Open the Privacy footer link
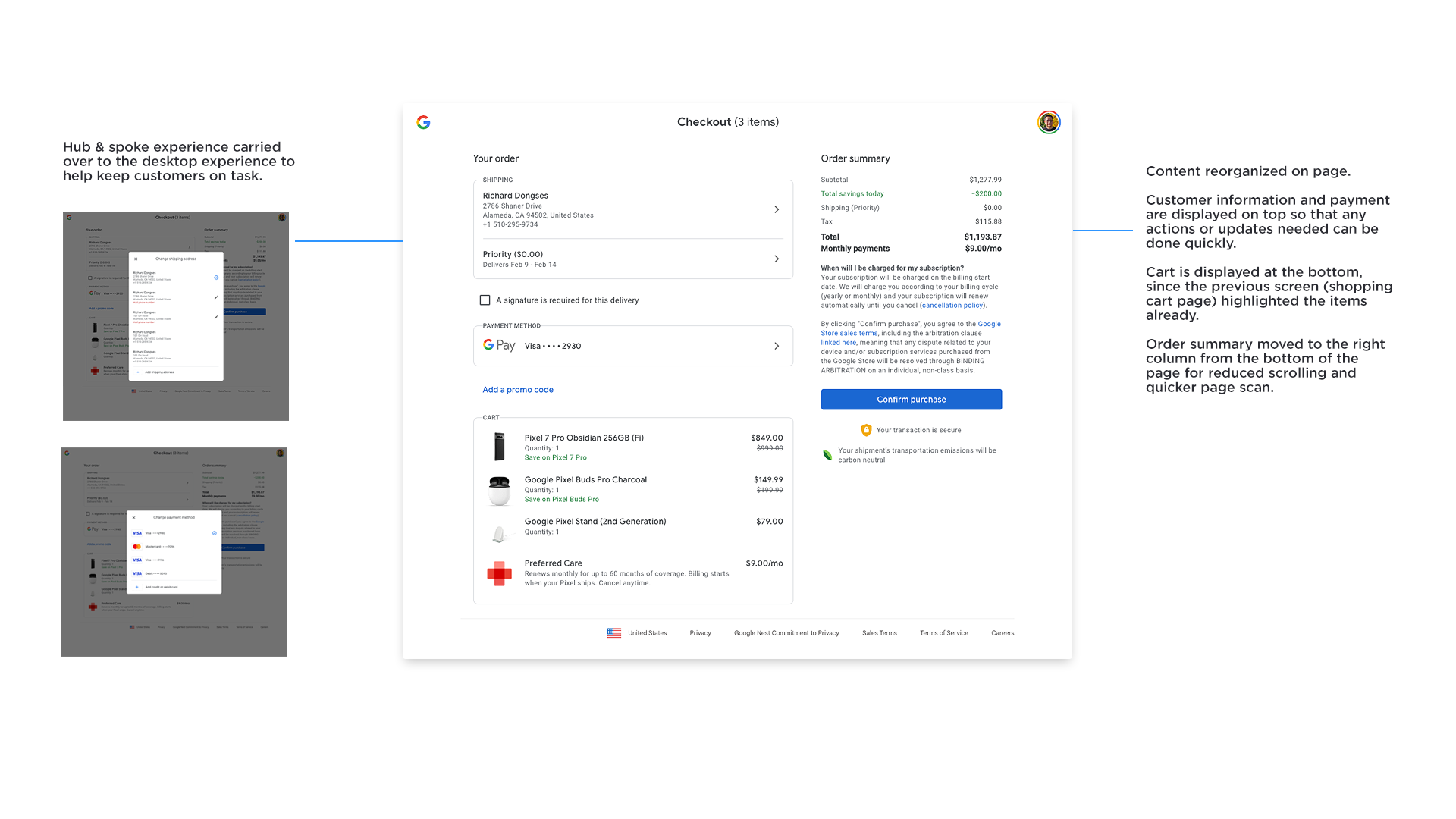 pyautogui.click(x=700, y=633)
